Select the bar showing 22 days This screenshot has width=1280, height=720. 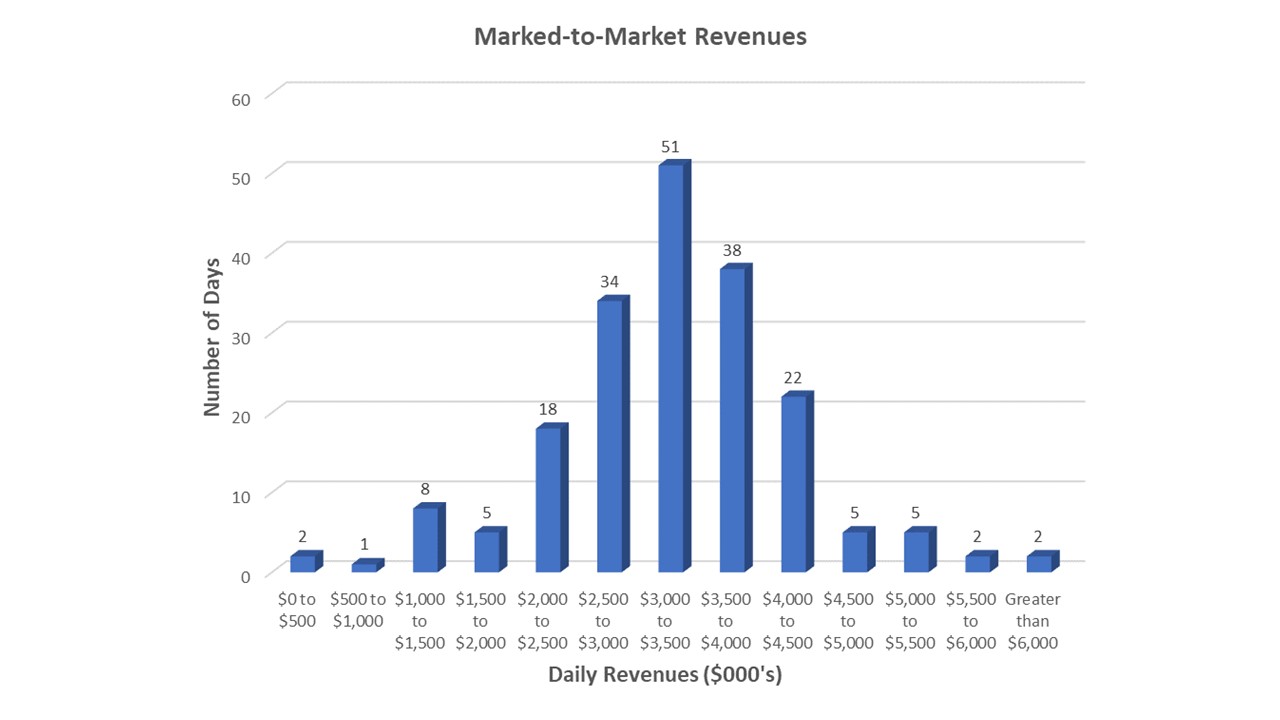pyautogui.click(x=794, y=483)
